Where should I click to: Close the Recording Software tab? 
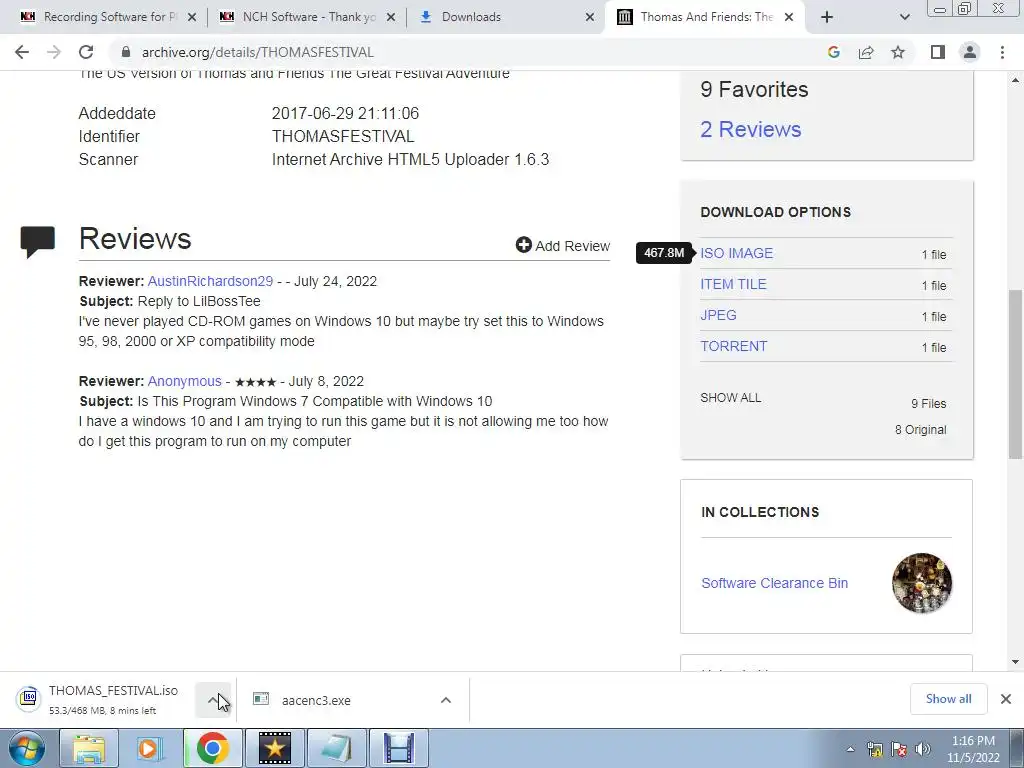point(192,17)
